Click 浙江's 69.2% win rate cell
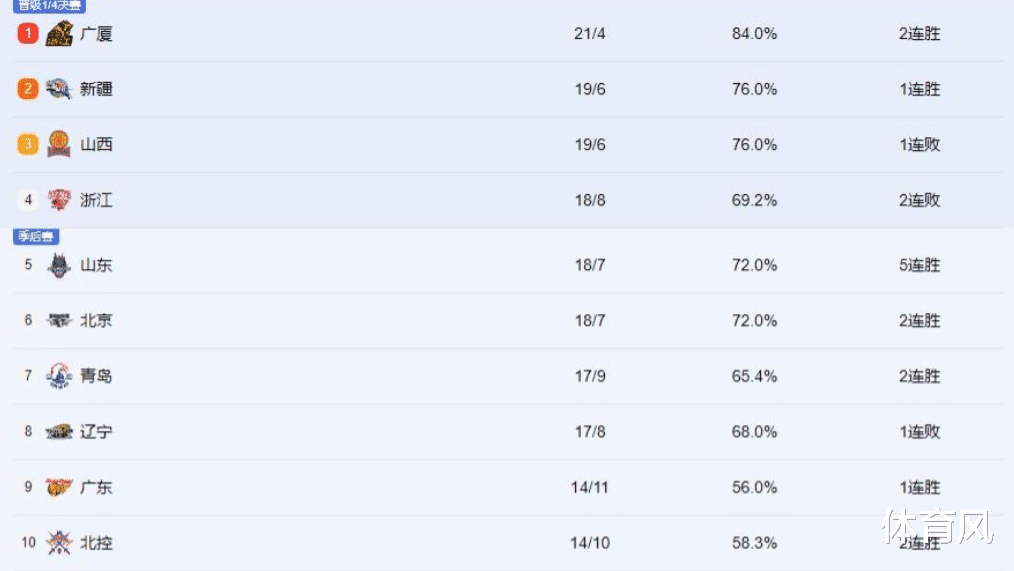The width and height of the screenshot is (1014, 571). point(754,200)
